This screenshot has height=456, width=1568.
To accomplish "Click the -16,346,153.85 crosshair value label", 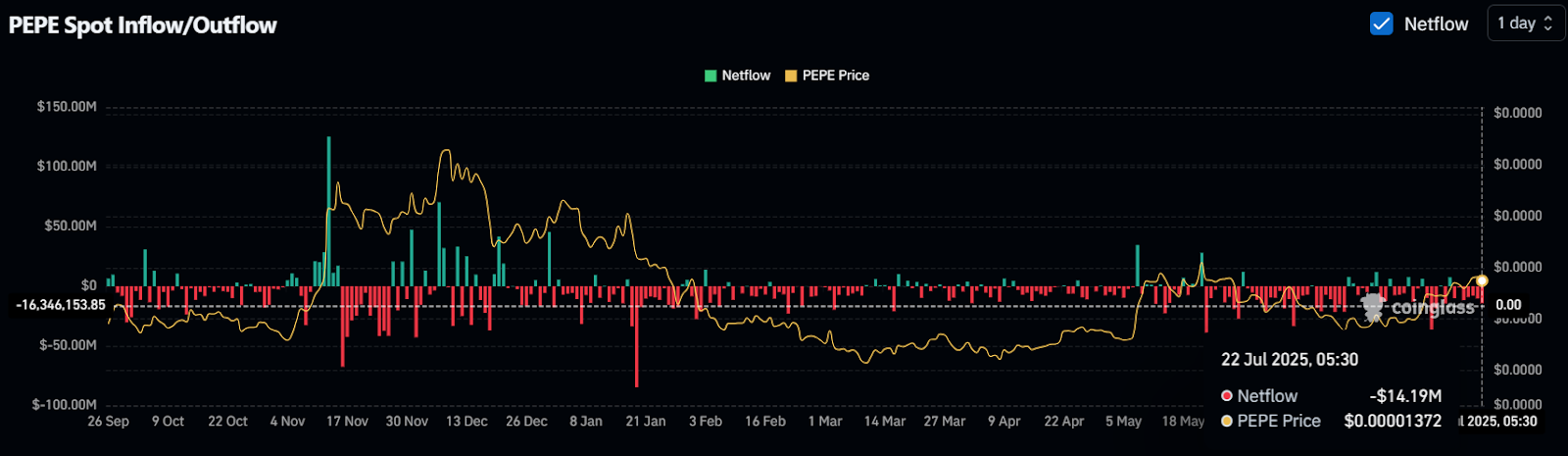I will [61, 305].
